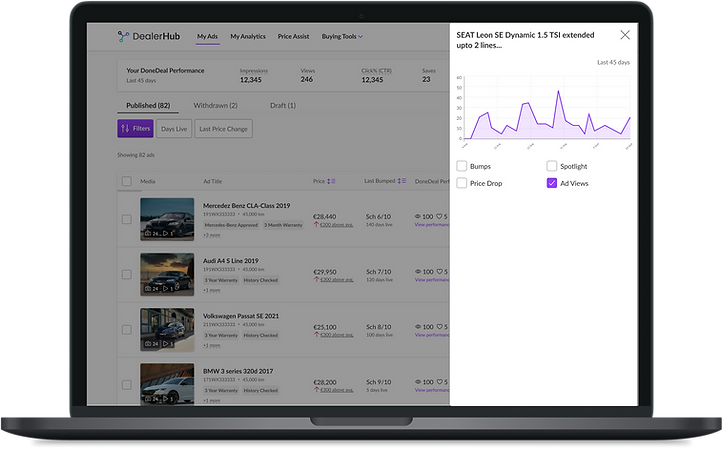Click the DealerHub logo
The height and width of the screenshot is (449, 722).
tap(149, 36)
